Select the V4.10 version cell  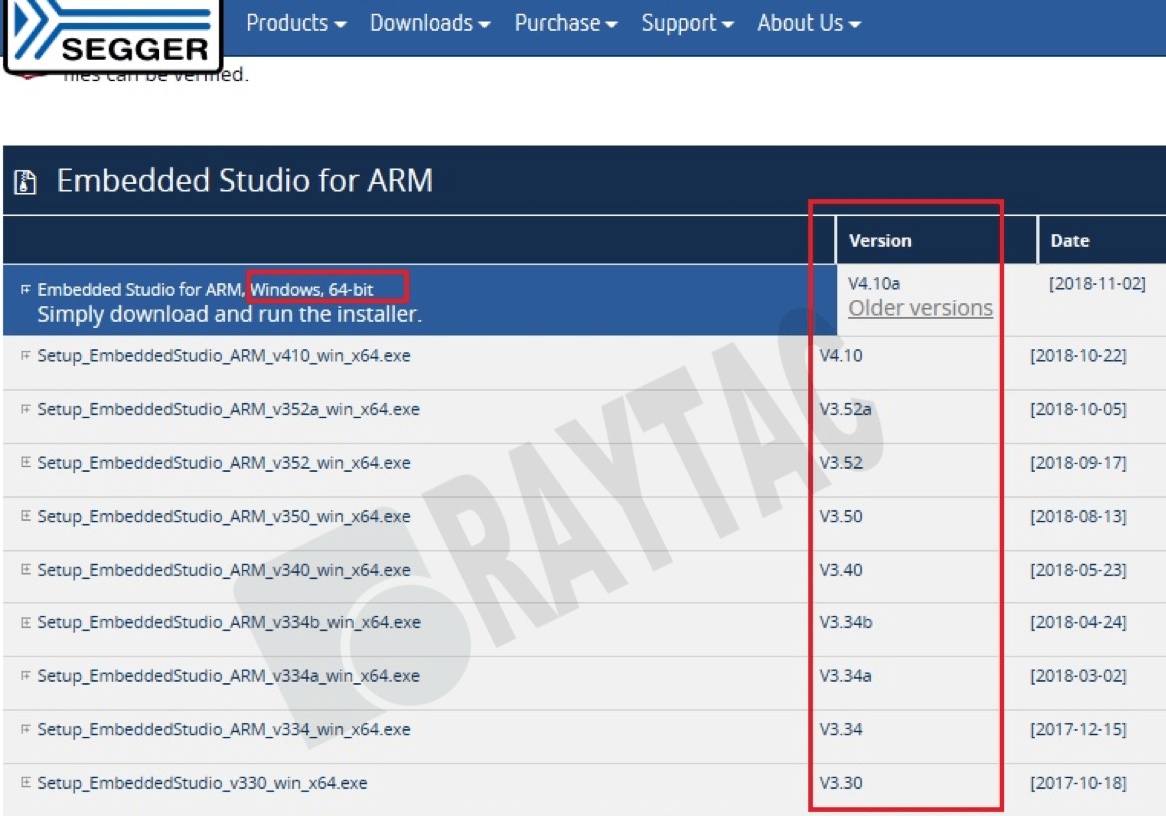841,356
